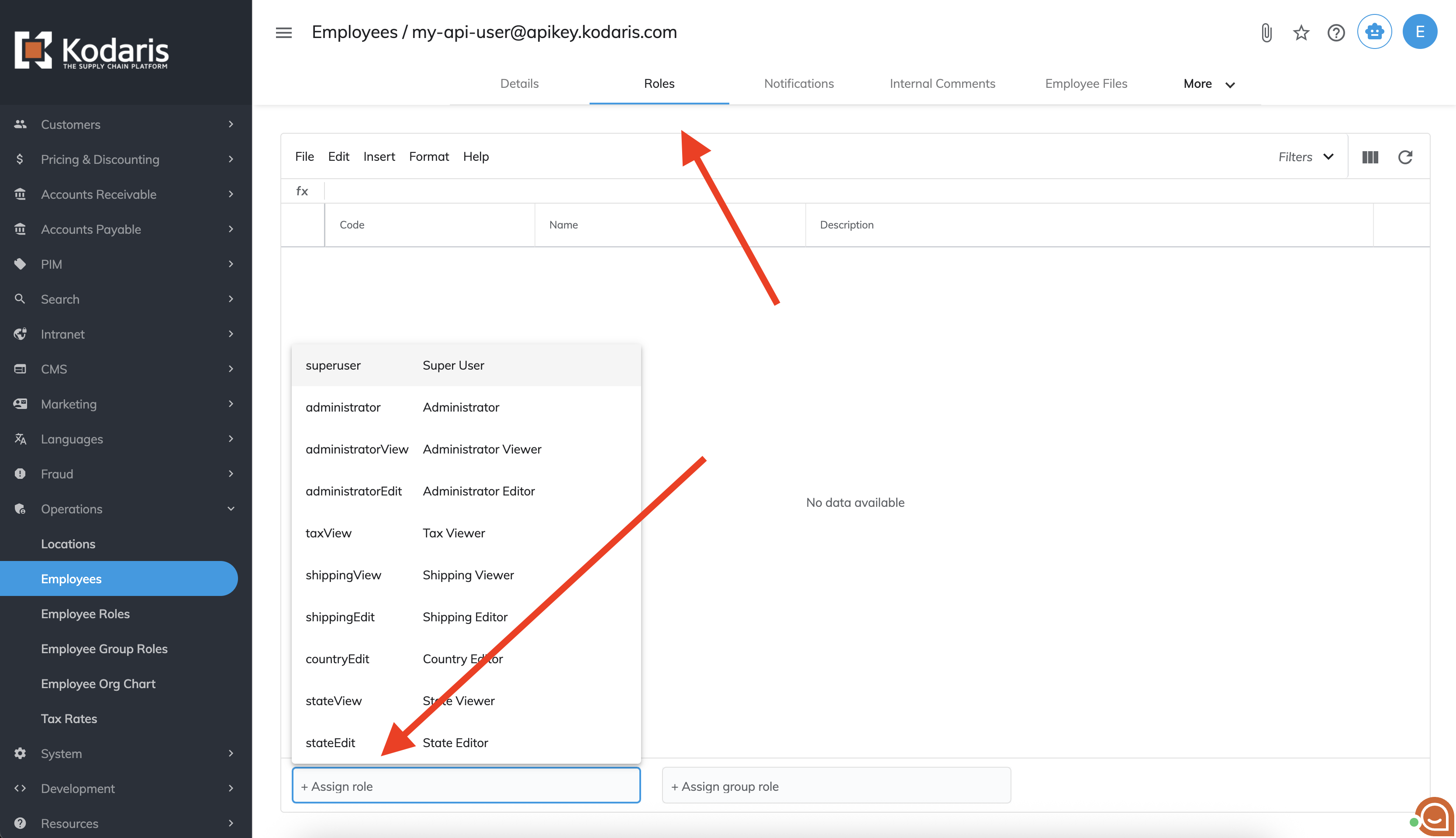Switch to the Details tab
Image resolution: width=1456 pixels, height=838 pixels.
point(519,84)
